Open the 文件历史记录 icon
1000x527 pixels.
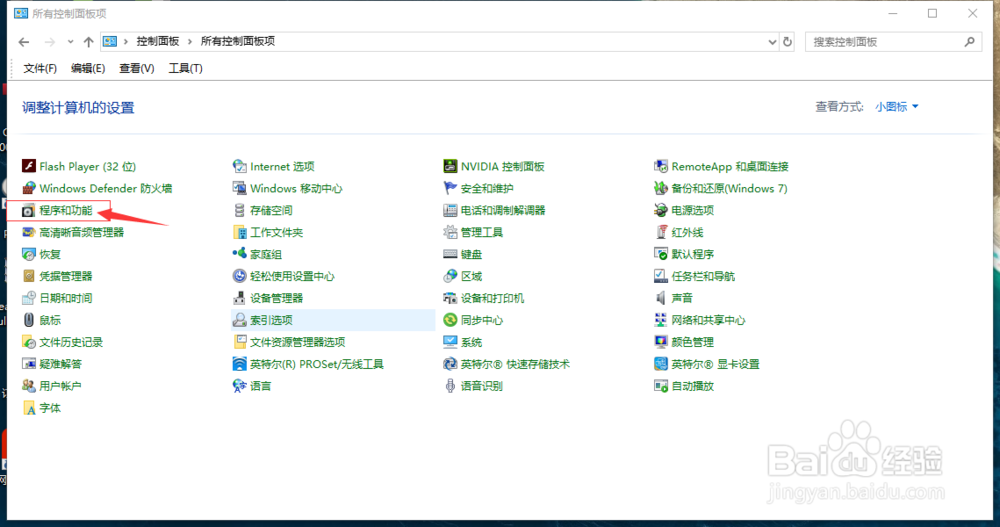click(x=29, y=342)
